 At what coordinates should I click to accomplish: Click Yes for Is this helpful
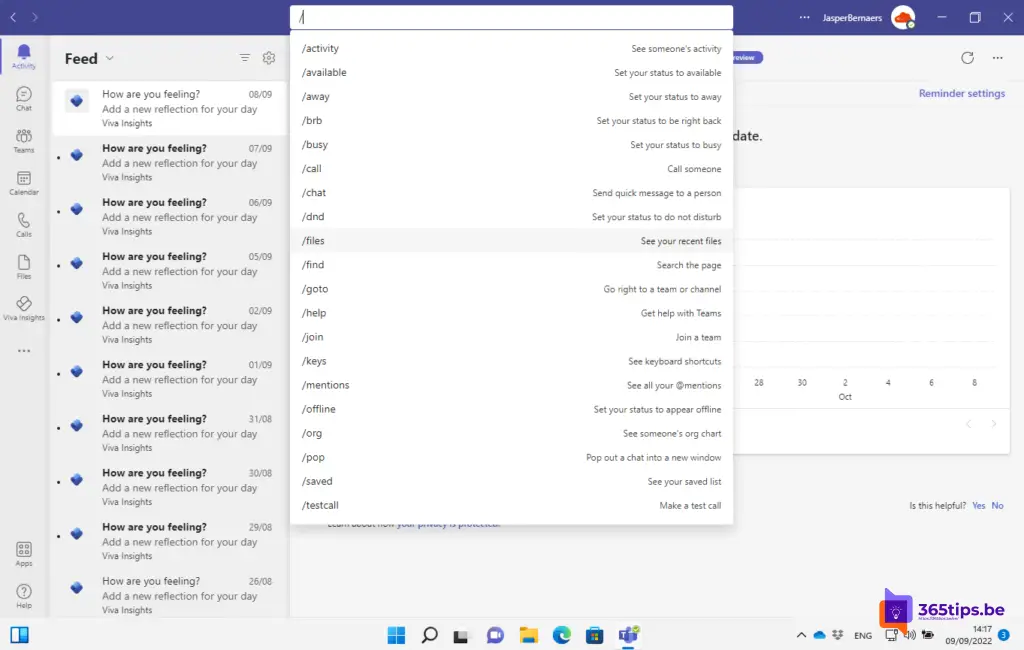pos(978,506)
